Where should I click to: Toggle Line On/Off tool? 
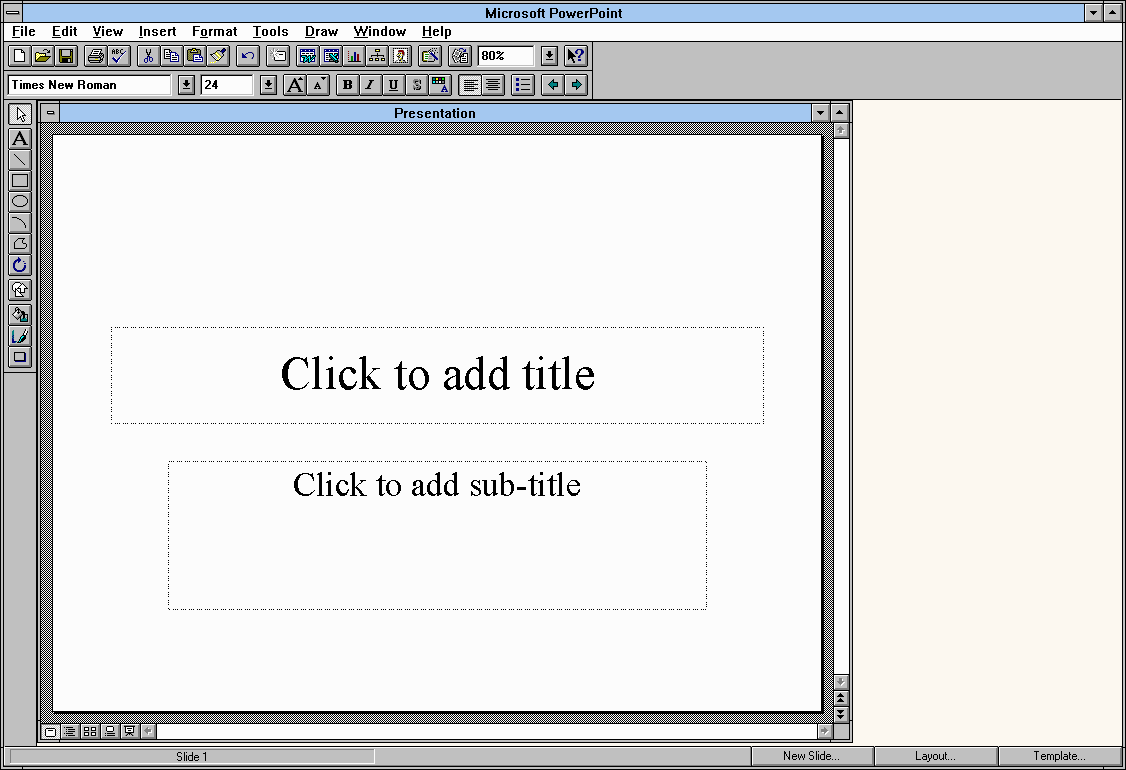[x=20, y=335]
